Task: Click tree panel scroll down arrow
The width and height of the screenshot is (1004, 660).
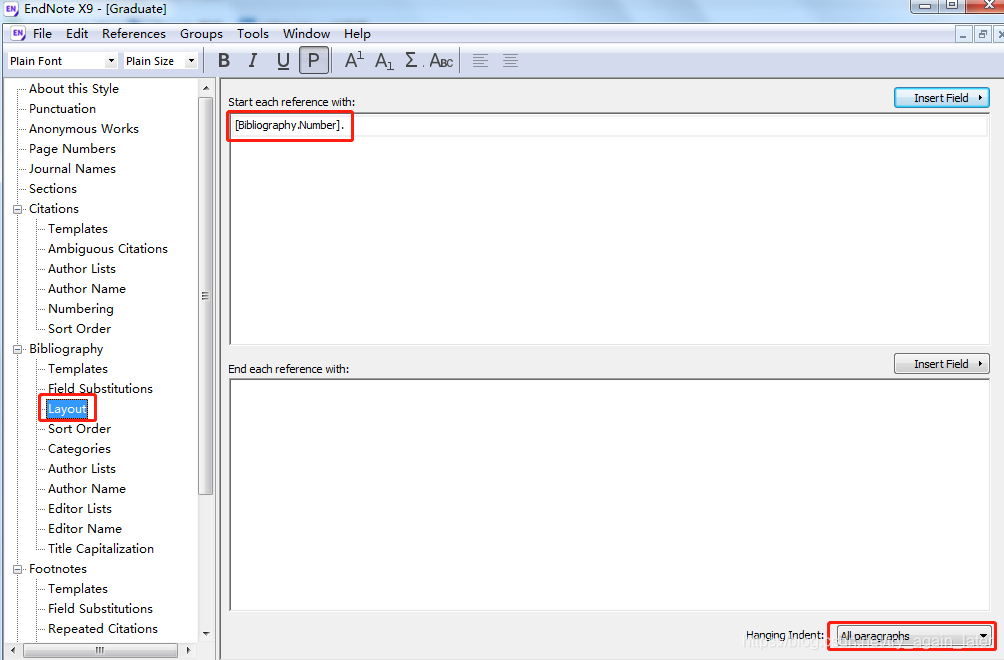Action: click(206, 634)
